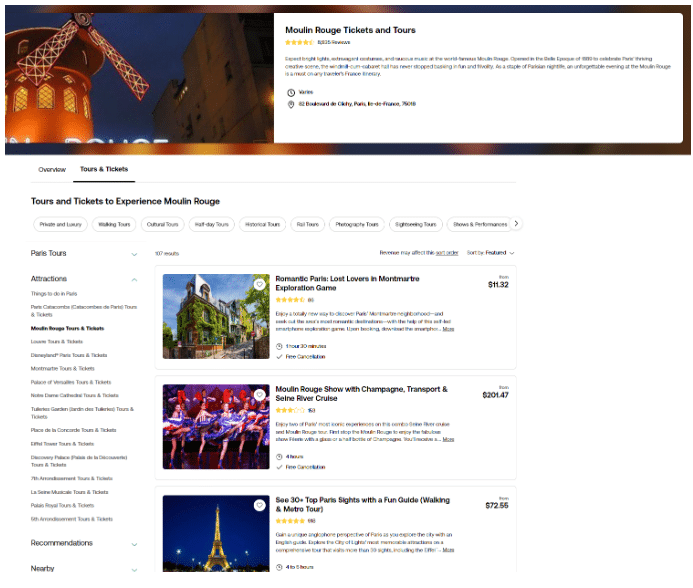This screenshot has width=693, height=588.
Task: Open Palais Royal Tours & Tickets link
Action: point(62,505)
